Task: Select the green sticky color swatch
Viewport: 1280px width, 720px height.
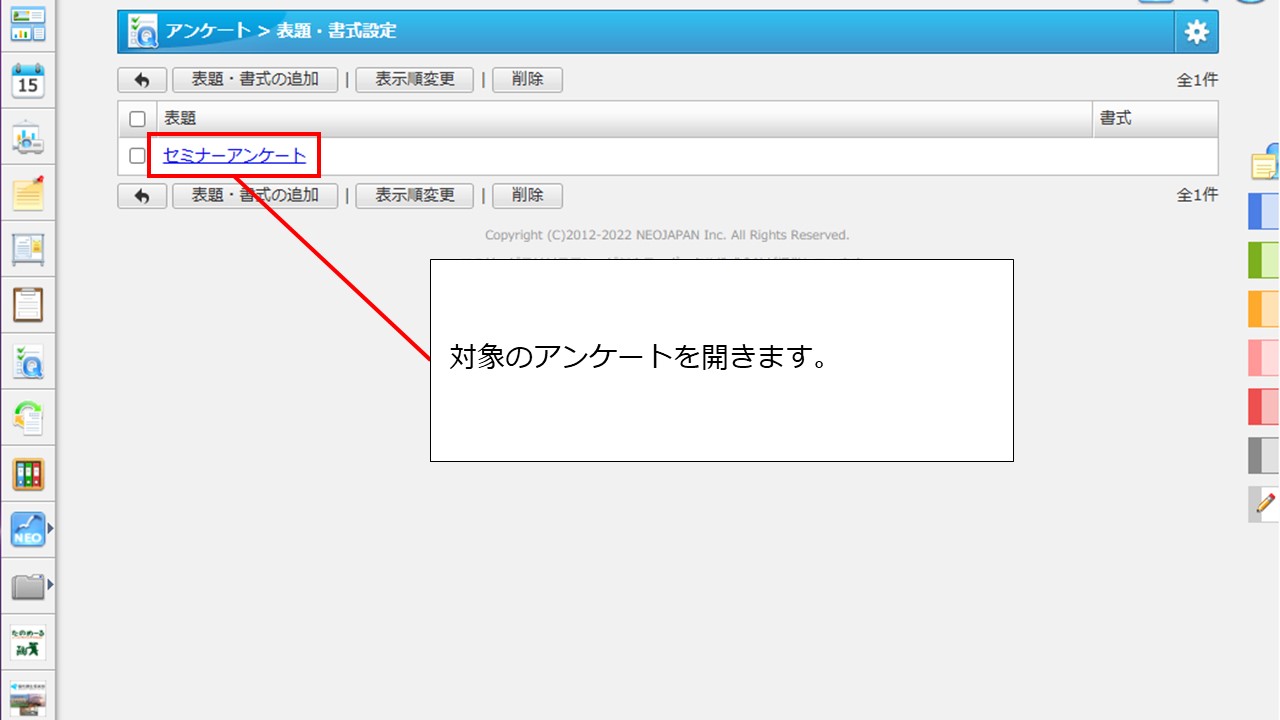Action: pyautogui.click(x=1264, y=260)
